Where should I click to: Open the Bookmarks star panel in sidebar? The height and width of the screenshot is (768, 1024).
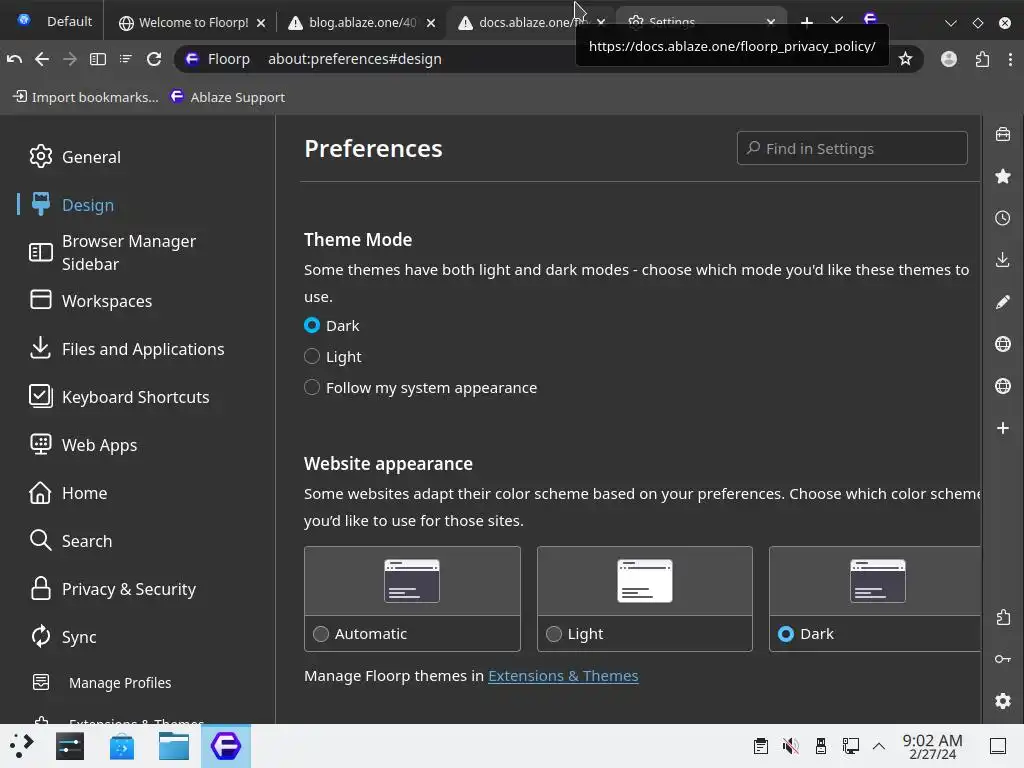pos(1002,176)
